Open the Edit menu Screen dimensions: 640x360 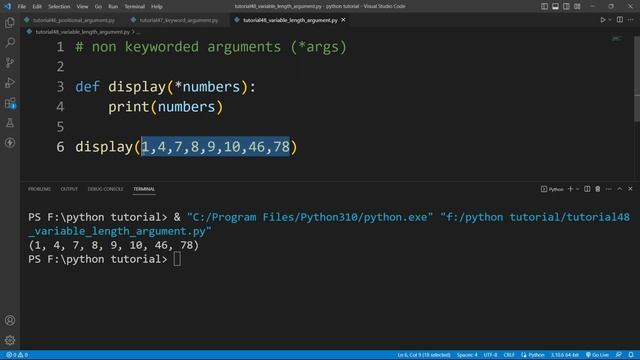point(37,7)
